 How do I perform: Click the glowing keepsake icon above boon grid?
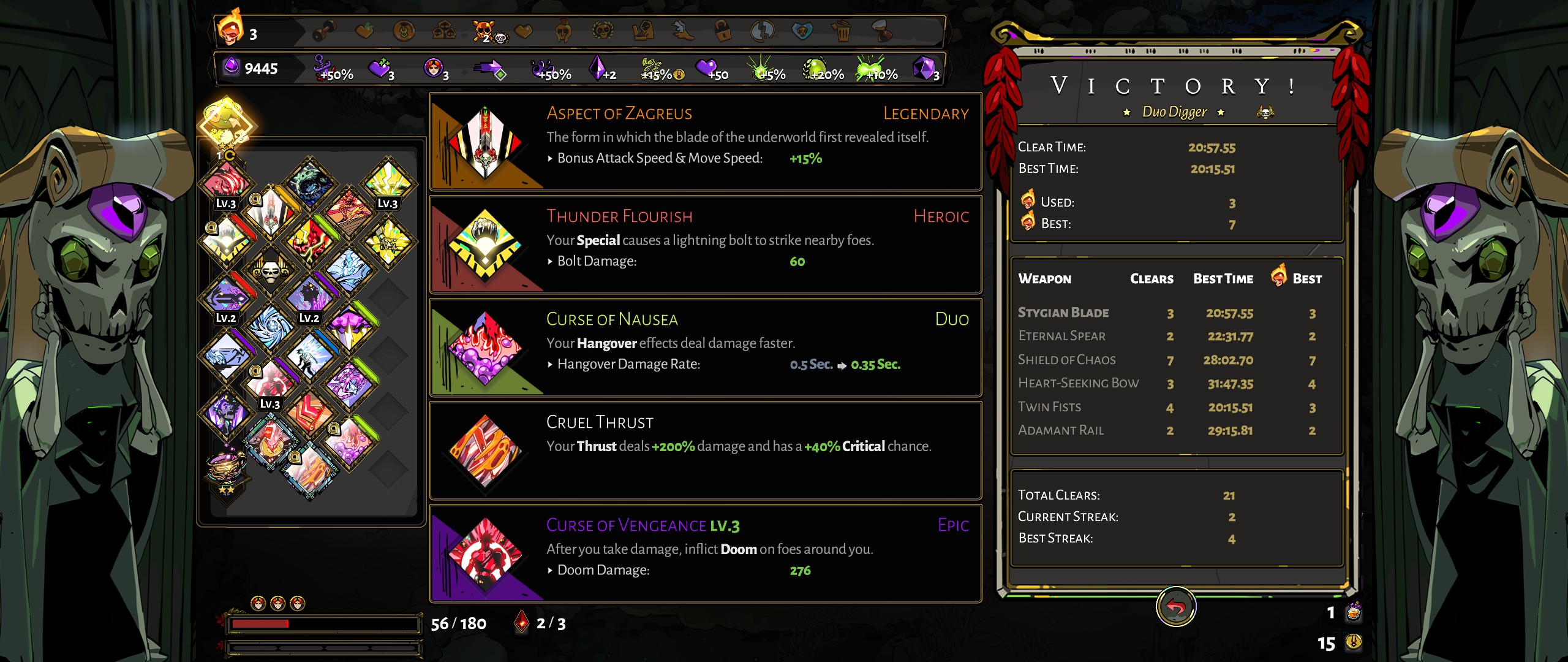(225, 124)
